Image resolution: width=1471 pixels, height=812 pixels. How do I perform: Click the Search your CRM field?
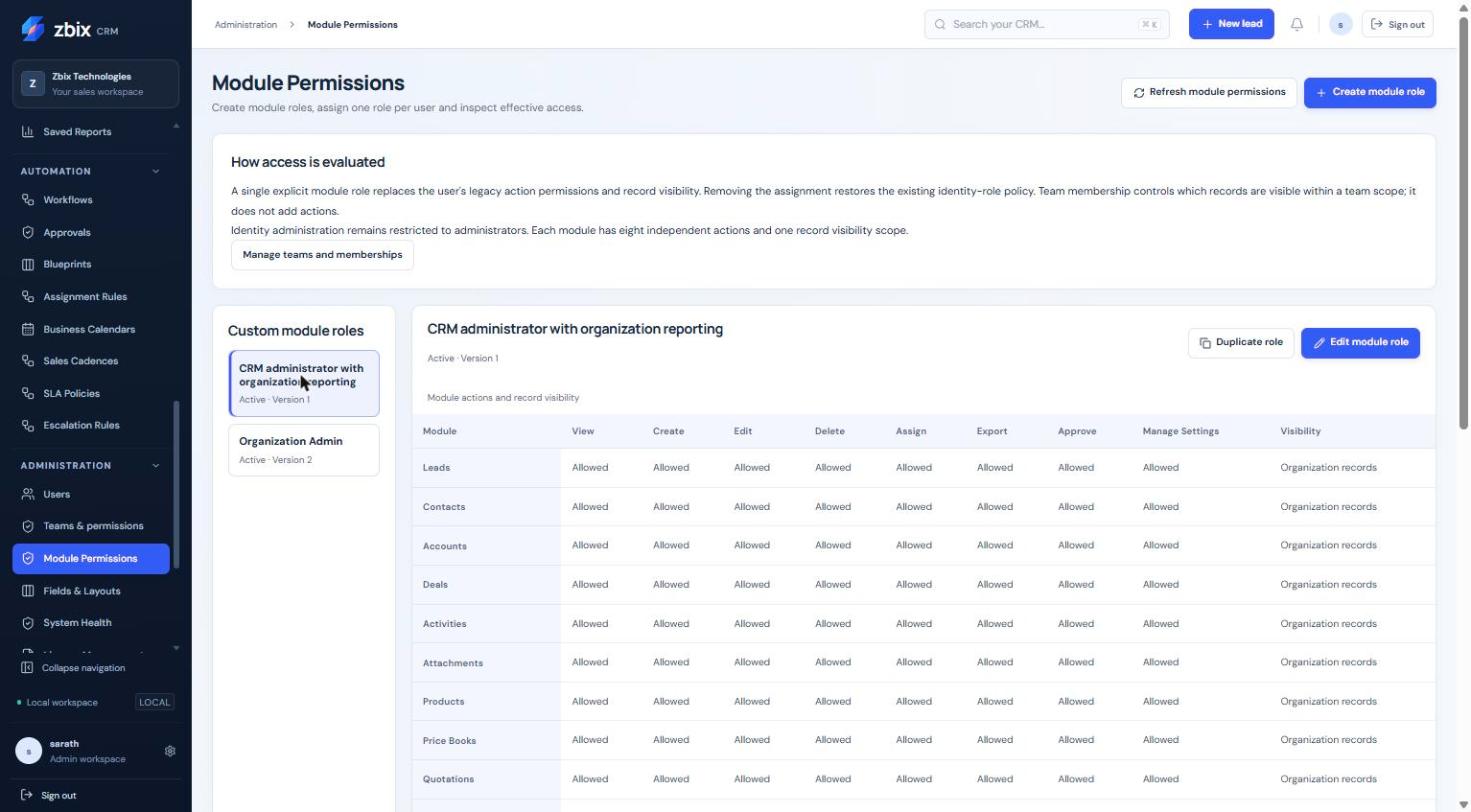click(1047, 24)
